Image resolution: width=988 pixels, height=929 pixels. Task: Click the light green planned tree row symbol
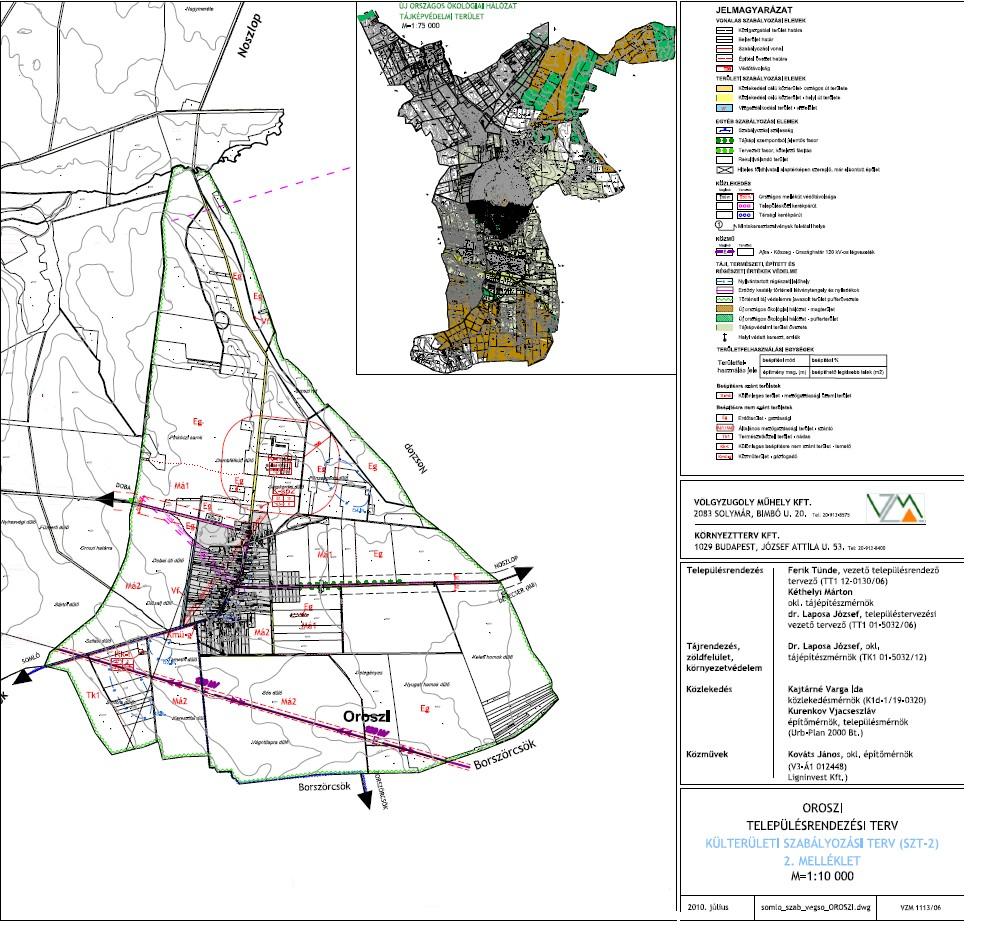coord(725,150)
